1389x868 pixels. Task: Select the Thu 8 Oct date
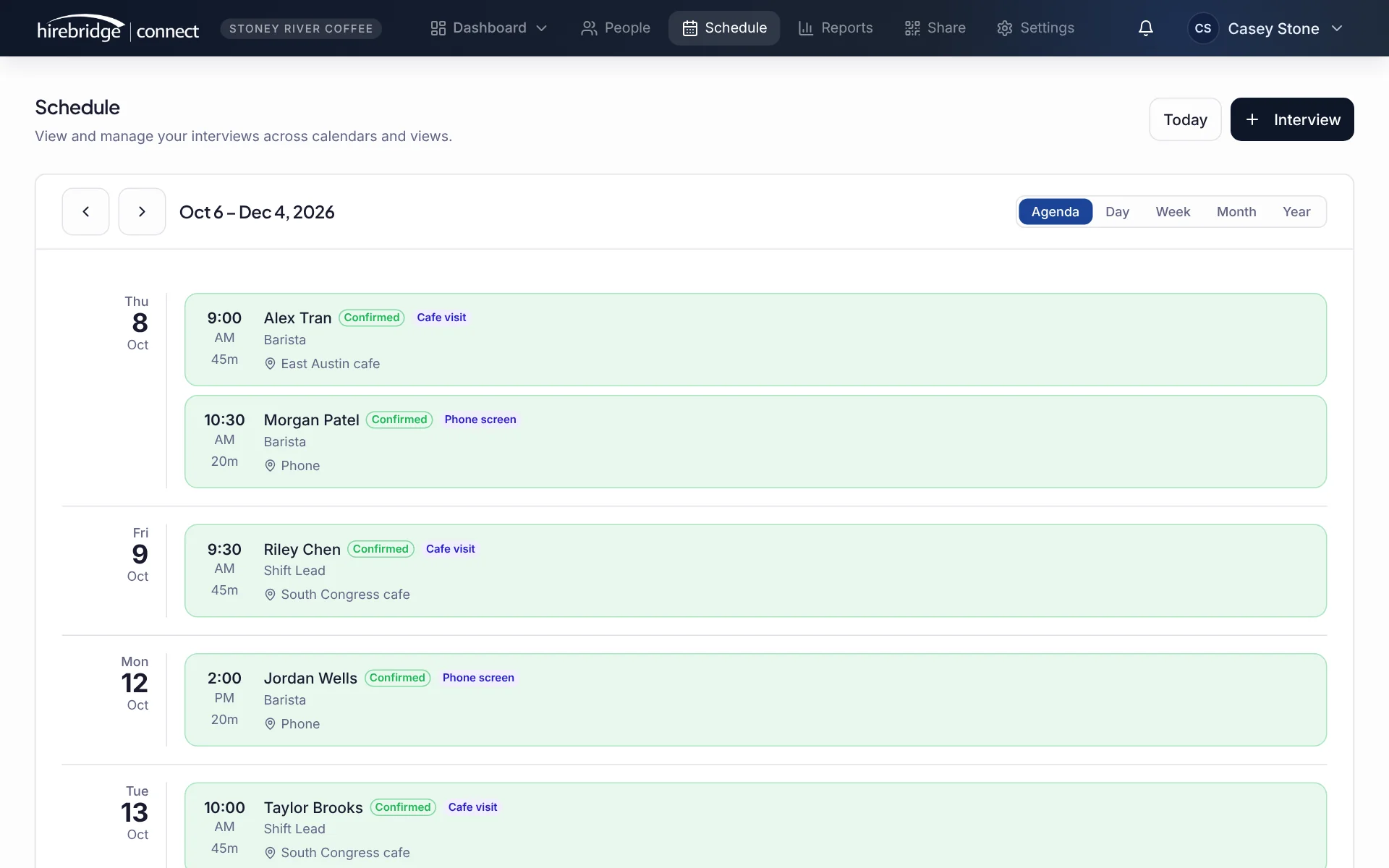[137, 323]
